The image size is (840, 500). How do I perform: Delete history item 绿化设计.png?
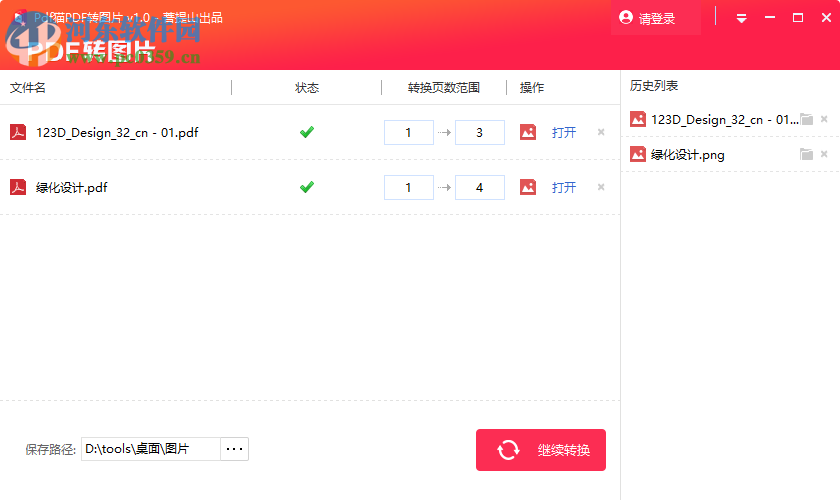click(824, 154)
